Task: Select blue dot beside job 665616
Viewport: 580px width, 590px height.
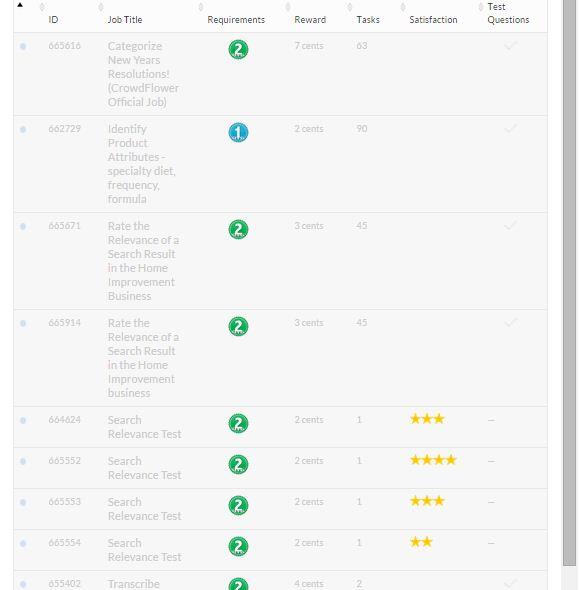Action: coord(23,46)
